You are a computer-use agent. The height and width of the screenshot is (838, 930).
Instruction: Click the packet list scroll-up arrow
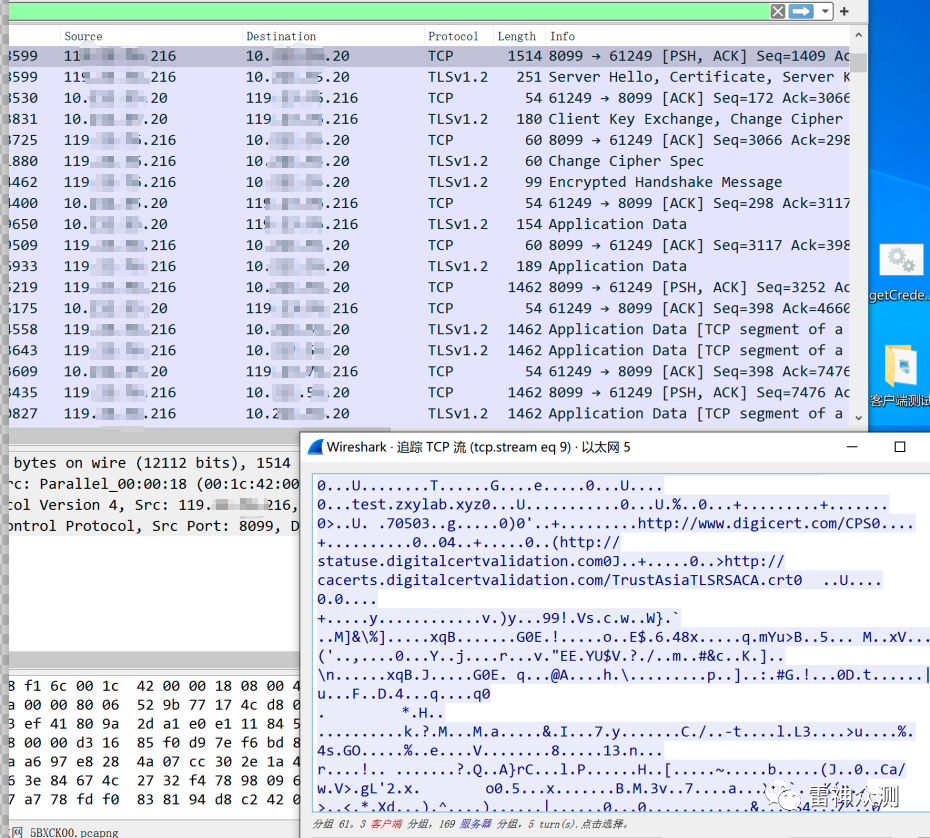tap(858, 36)
